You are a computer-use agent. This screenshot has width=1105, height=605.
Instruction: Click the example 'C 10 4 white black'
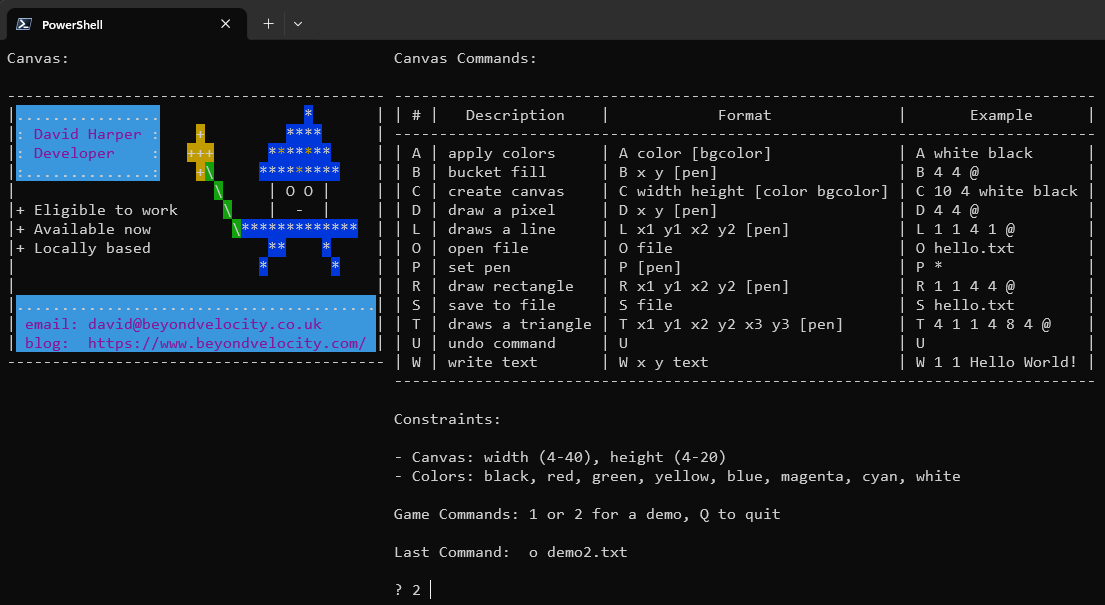click(x=997, y=191)
